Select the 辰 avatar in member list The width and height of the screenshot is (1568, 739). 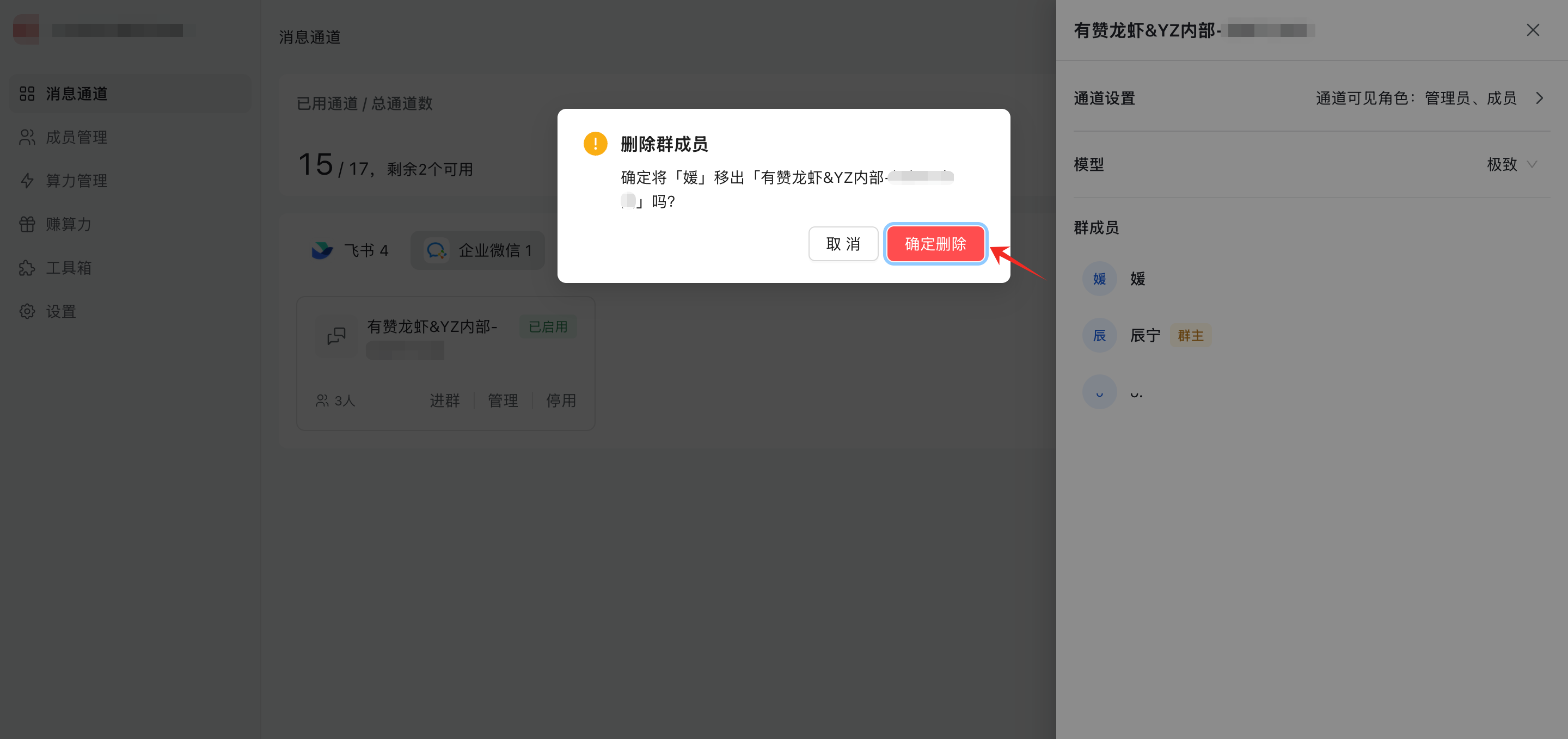coord(1099,335)
